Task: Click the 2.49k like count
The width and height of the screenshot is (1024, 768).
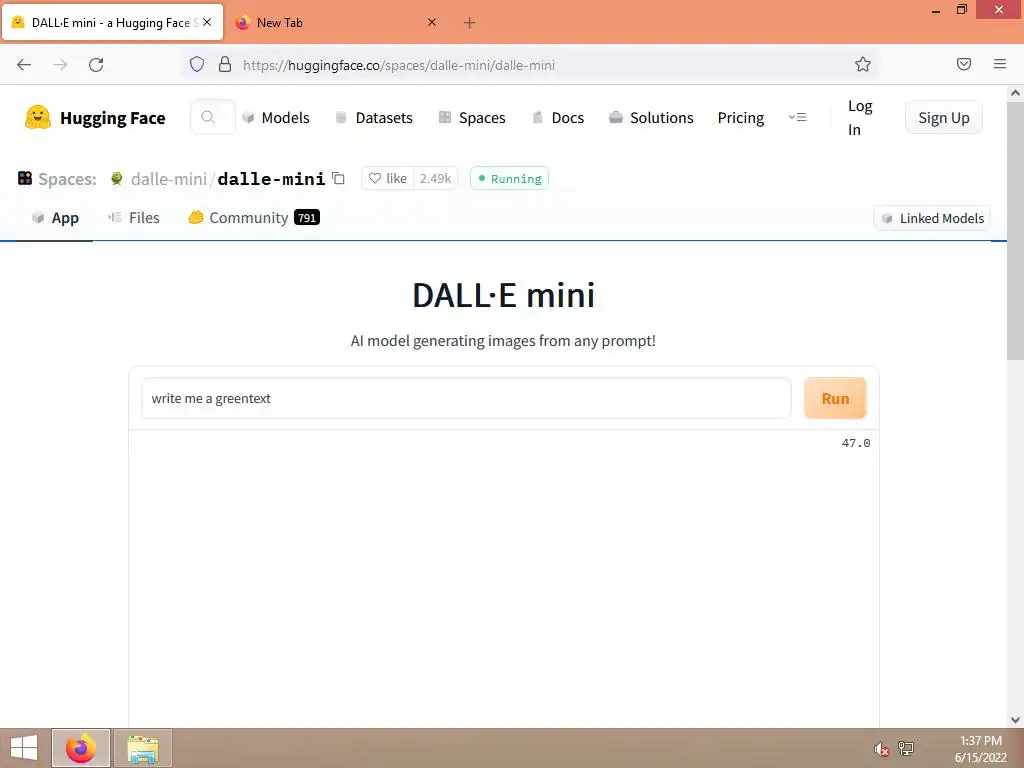Action: pyautogui.click(x=435, y=178)
